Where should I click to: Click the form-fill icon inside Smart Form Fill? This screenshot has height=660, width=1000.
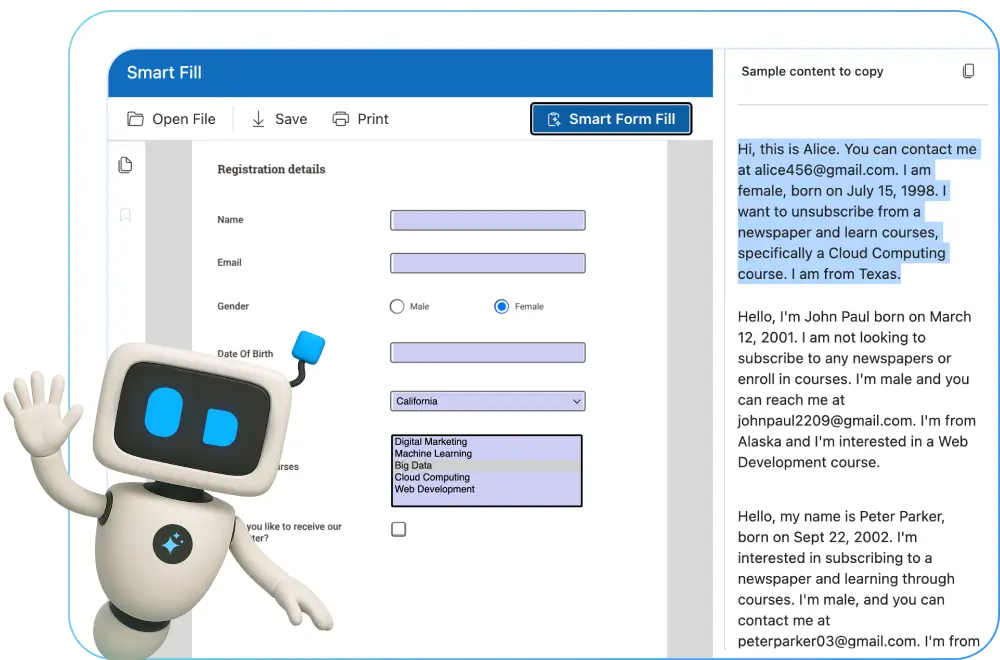(x=553, y=118)
